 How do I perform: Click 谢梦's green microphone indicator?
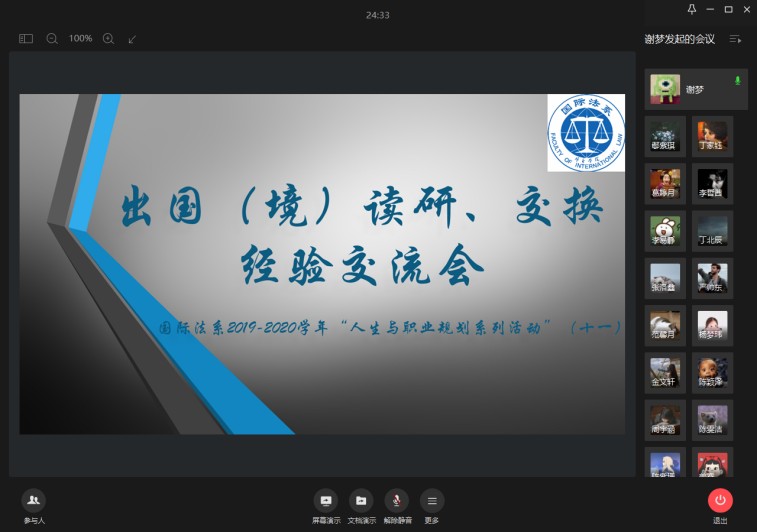click(x=738, y=80)
